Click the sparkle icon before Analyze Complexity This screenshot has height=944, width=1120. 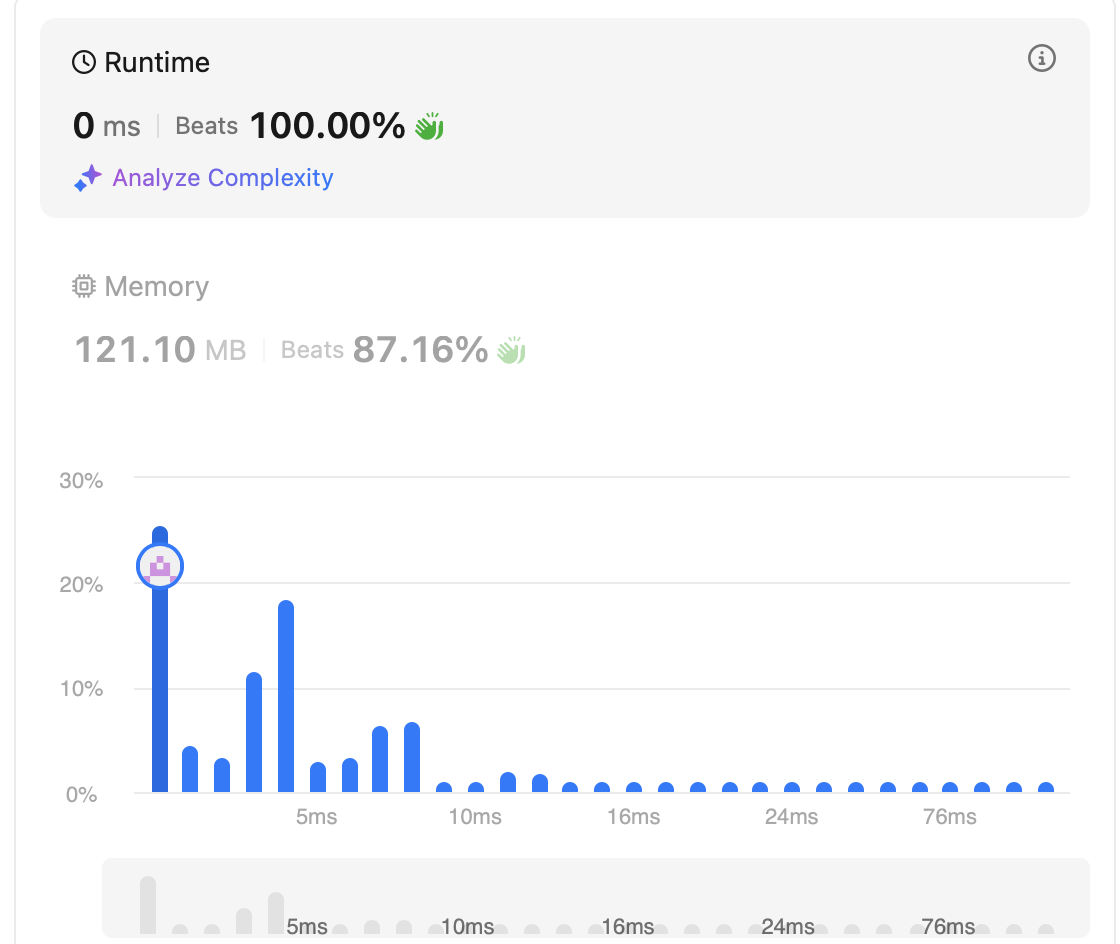click(x=88, y=178)
